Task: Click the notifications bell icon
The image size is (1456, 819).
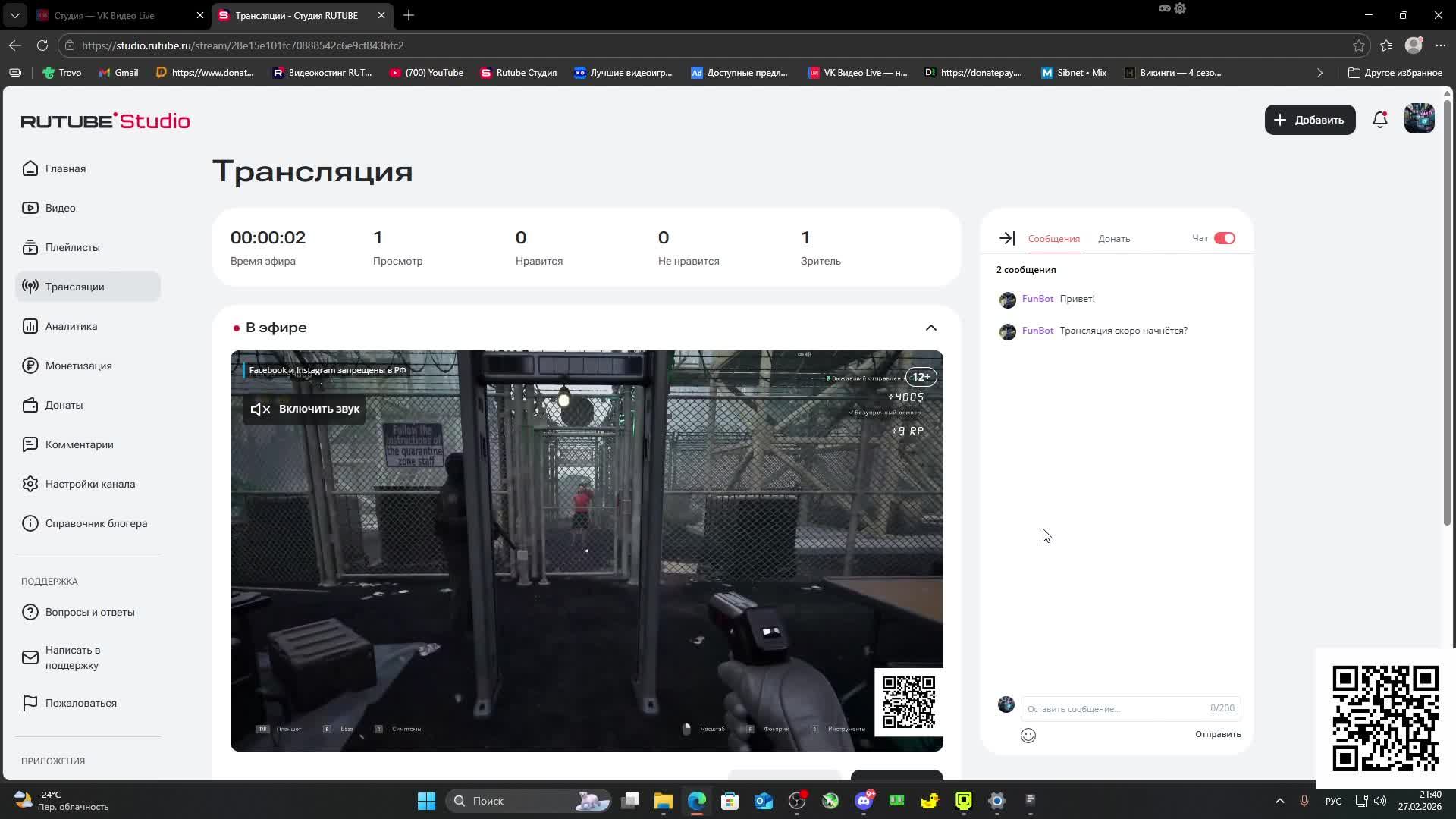Action: point(1379,120)
